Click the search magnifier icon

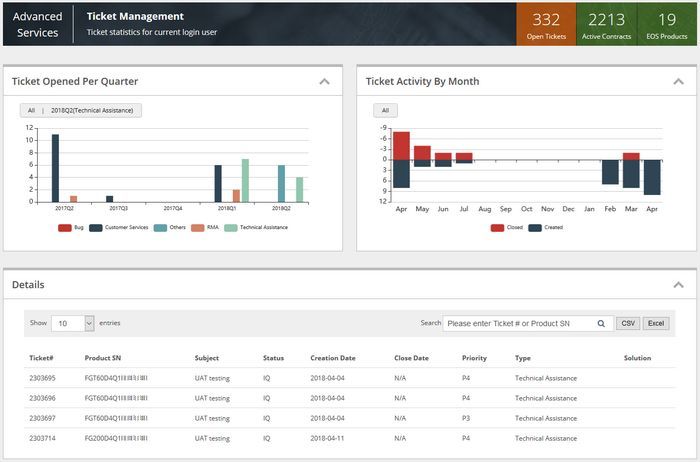[x=601, y=324]
